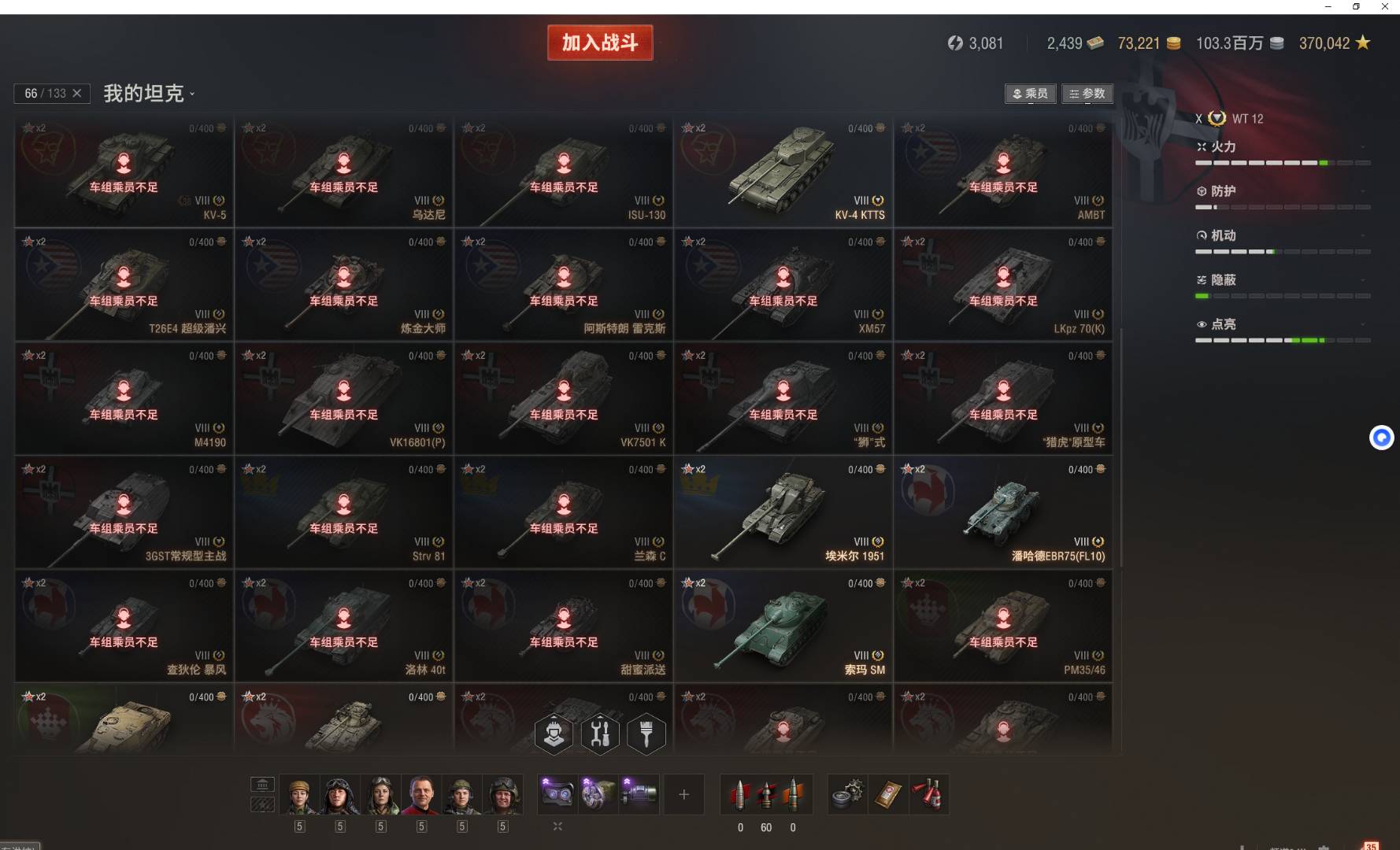Clear the 66/133 filter with X
The width and height of the screenshot is (1400, 850).
coord(77,93)
